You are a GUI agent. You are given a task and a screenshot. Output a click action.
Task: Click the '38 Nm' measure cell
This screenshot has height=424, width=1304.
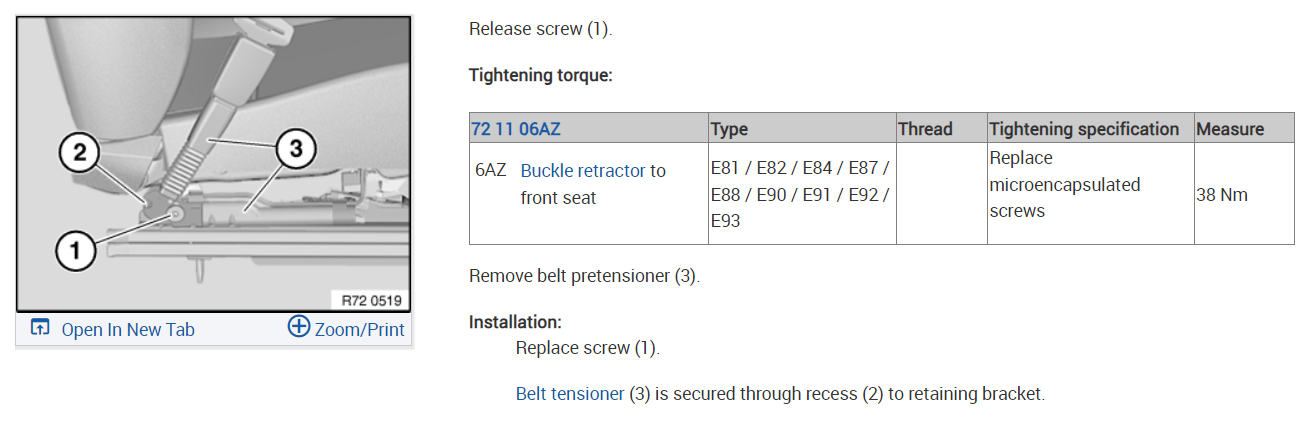point(1222,195)
